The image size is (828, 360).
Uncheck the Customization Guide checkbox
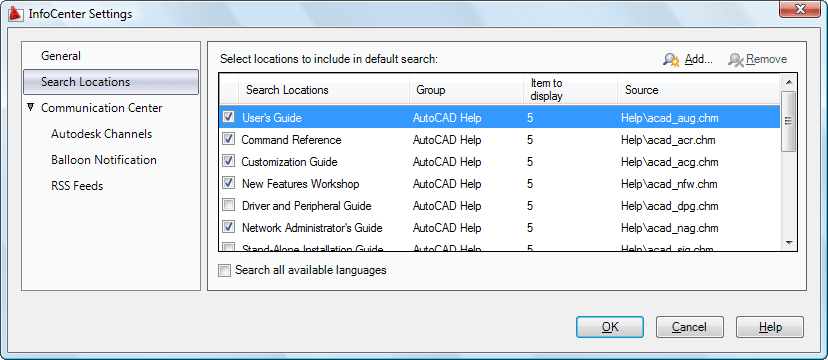pos(229,161)
